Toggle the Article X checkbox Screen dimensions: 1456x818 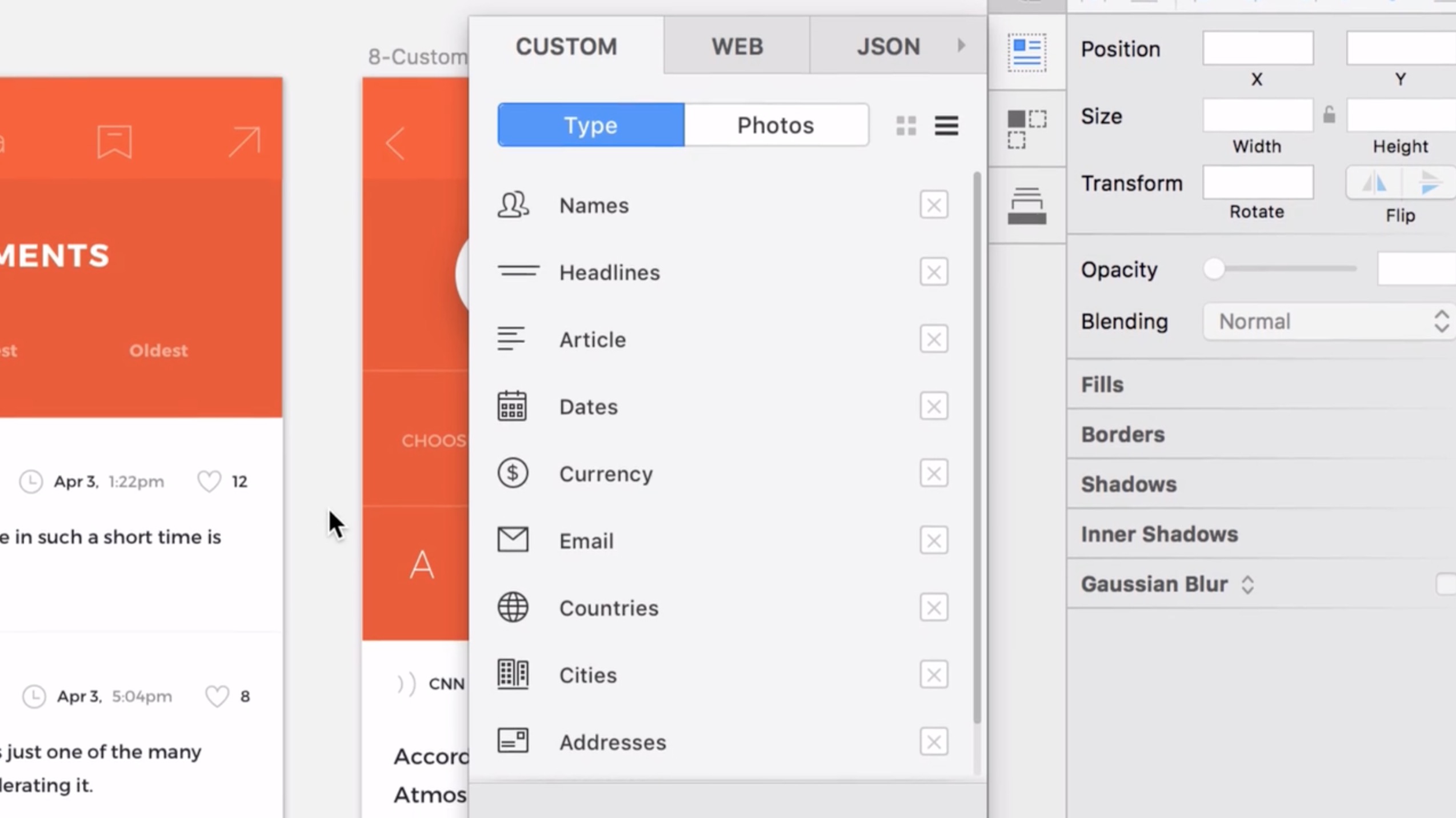coord(934,339)
